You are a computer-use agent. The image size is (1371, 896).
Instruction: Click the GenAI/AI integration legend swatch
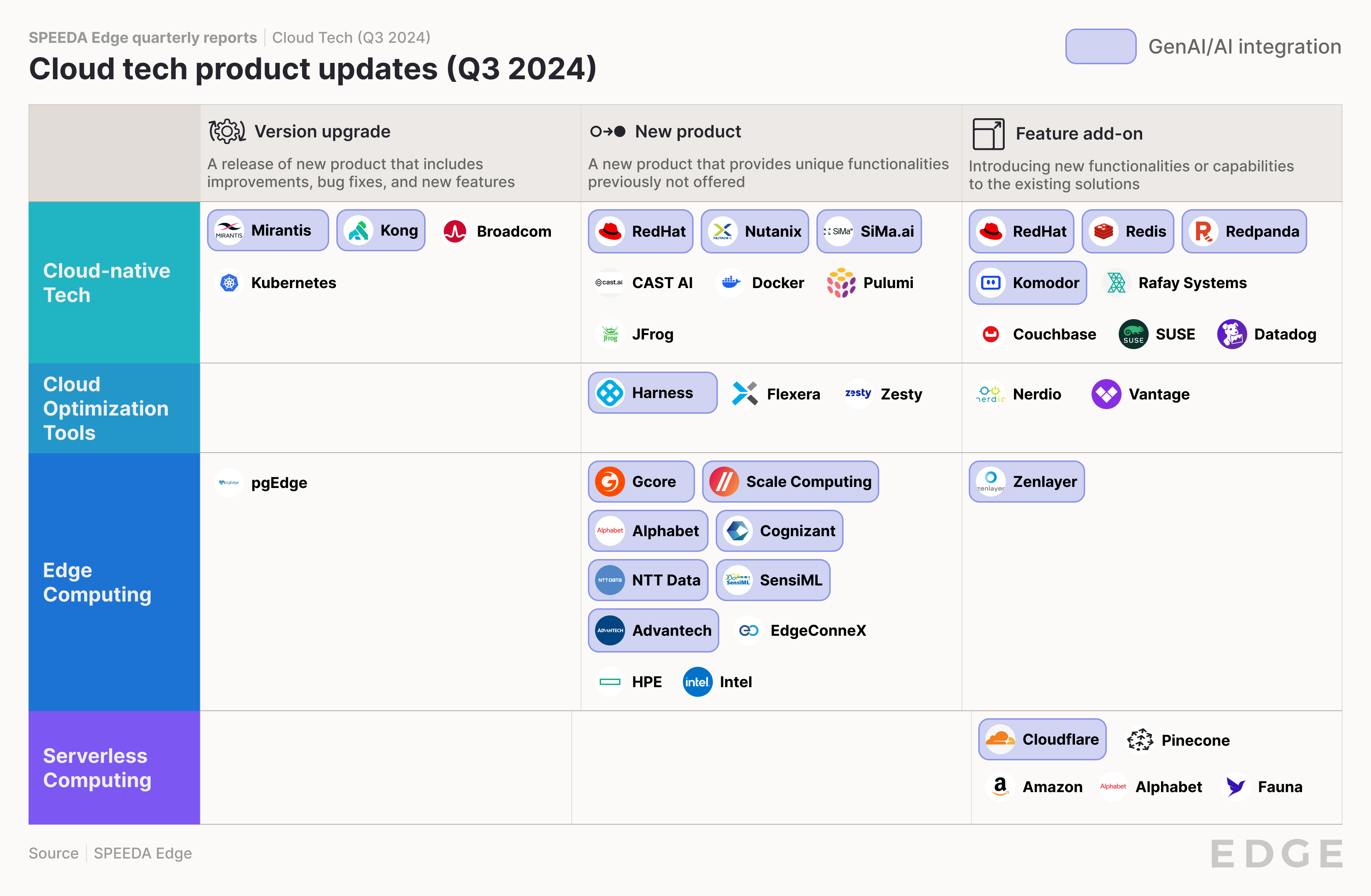point(1101,46)
